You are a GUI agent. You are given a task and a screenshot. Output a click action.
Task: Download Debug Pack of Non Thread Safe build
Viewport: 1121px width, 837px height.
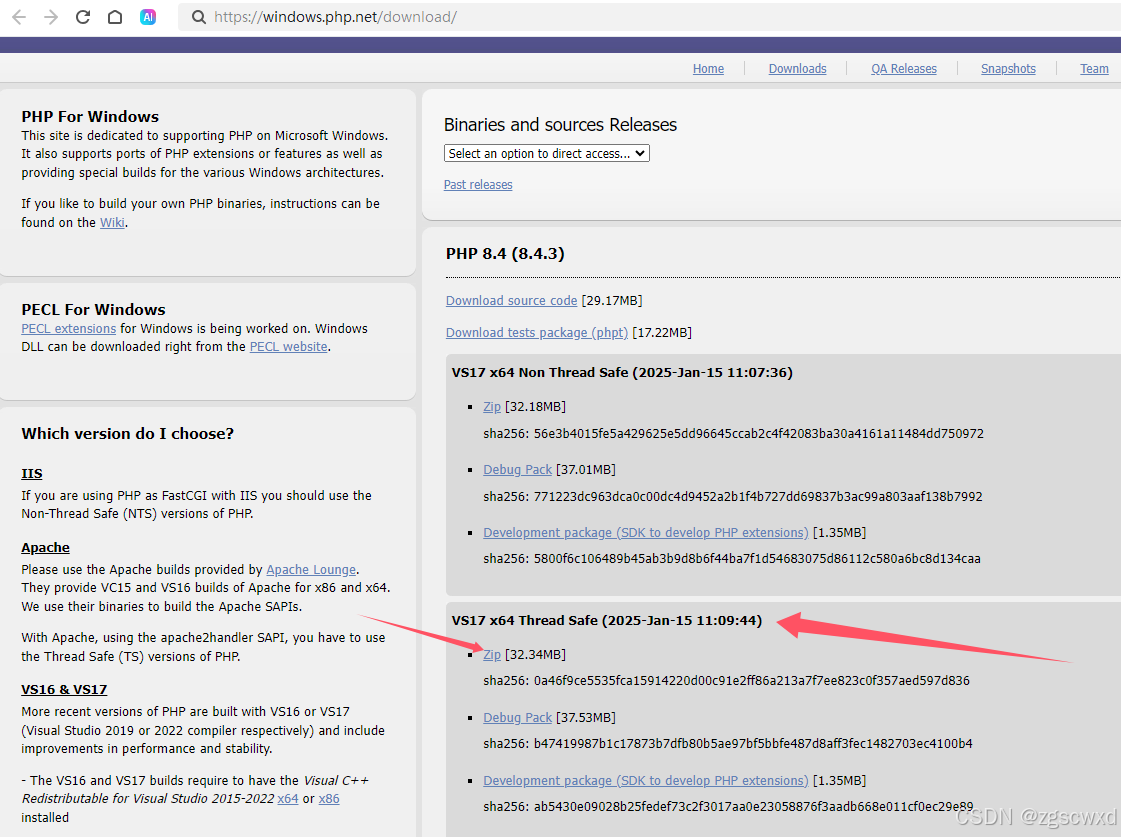(x=518, y=470)
